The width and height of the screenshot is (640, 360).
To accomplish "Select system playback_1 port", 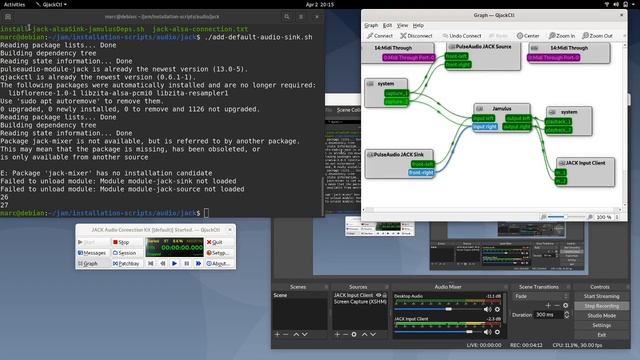I will point(558,122).
